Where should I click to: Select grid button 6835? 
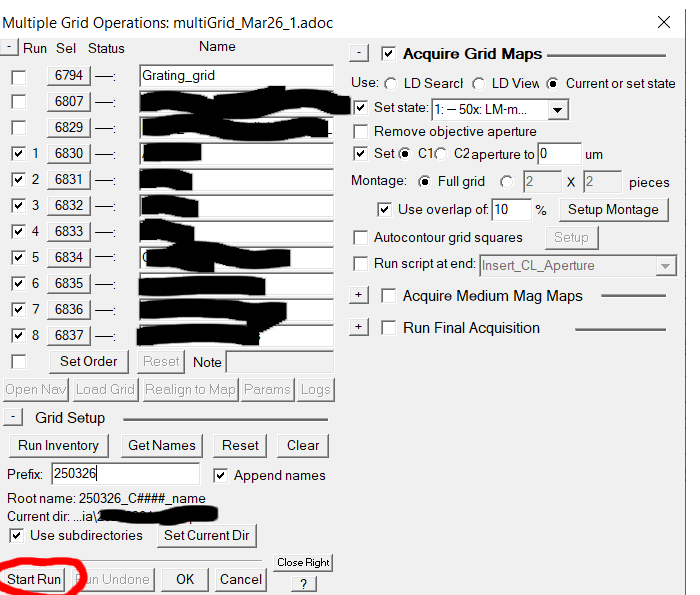(69, 283)
